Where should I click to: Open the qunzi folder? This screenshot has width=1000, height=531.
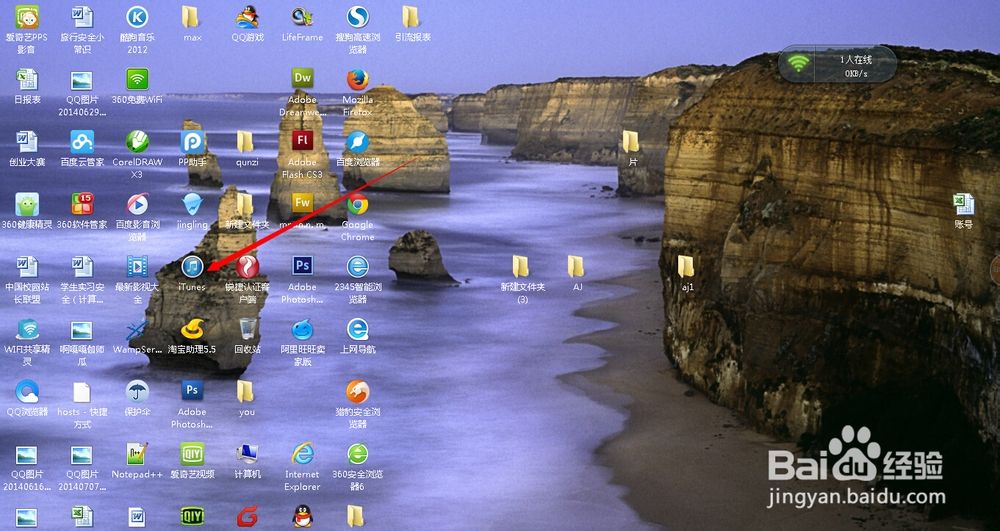[246, 142]
